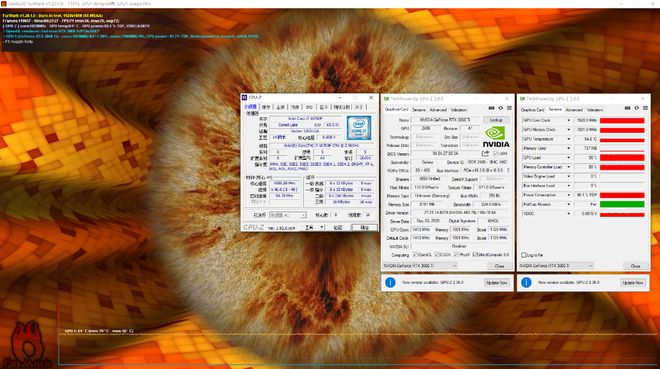Click the Lookup button in GPU-Z
Screen dimensions: 660x369
coord(496,120)
